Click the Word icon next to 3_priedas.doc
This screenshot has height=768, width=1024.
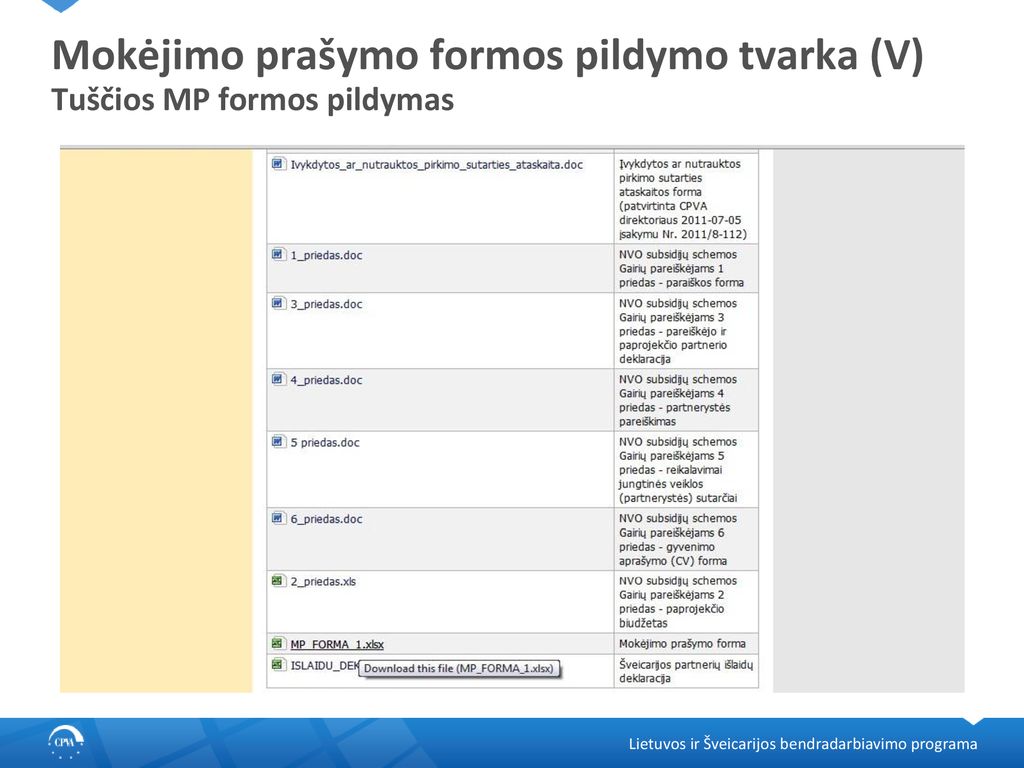pos(279,303)
